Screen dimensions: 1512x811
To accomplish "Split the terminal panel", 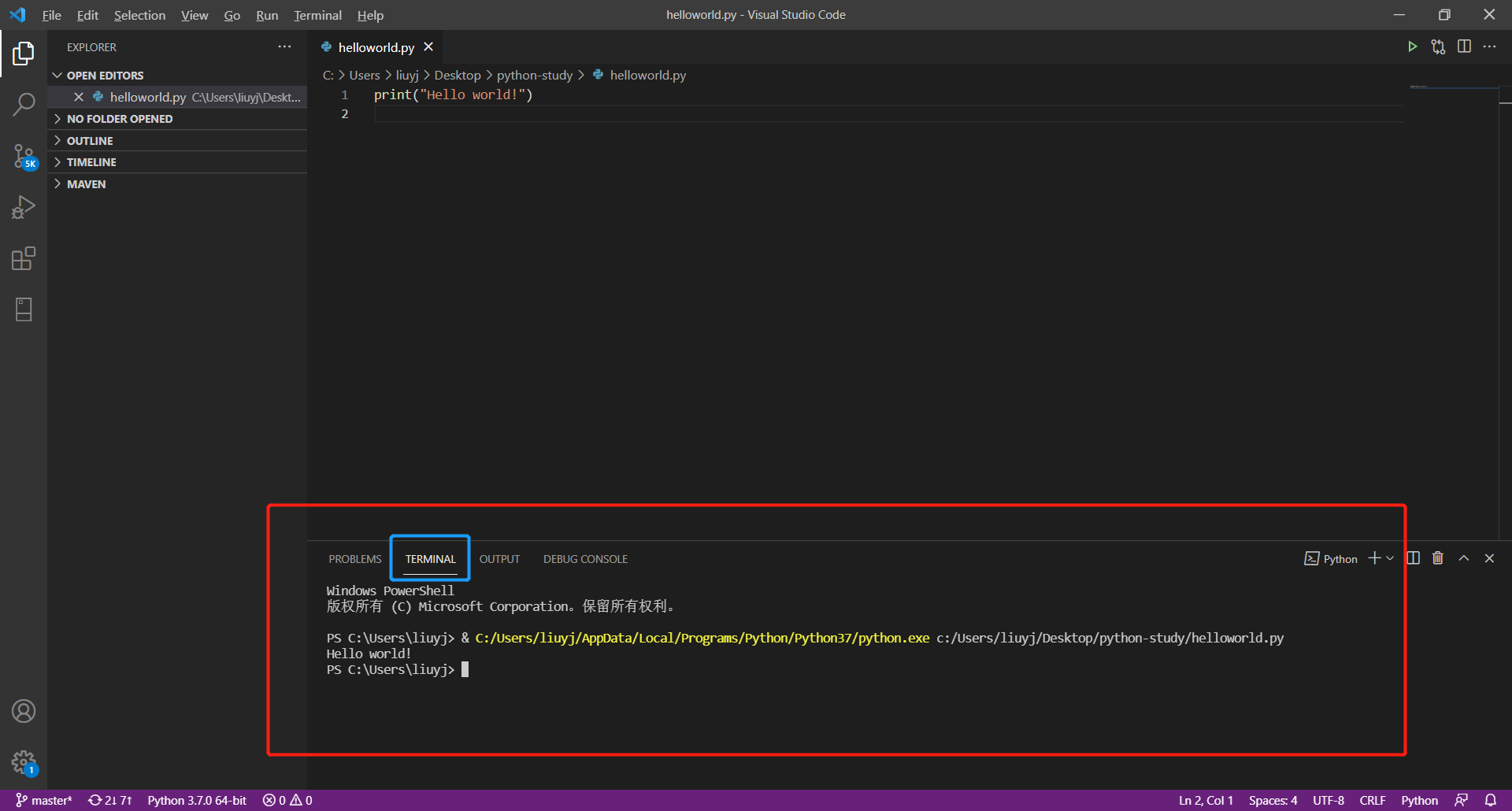I will [1414, 557].
